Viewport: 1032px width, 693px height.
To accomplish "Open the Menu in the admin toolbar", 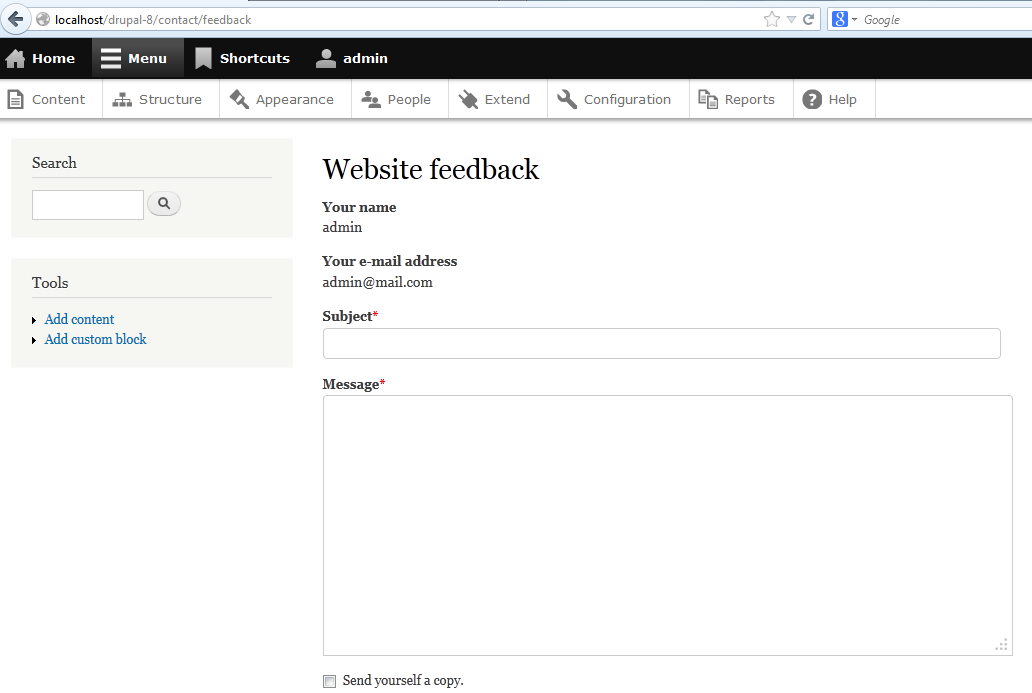I will 137,57.
